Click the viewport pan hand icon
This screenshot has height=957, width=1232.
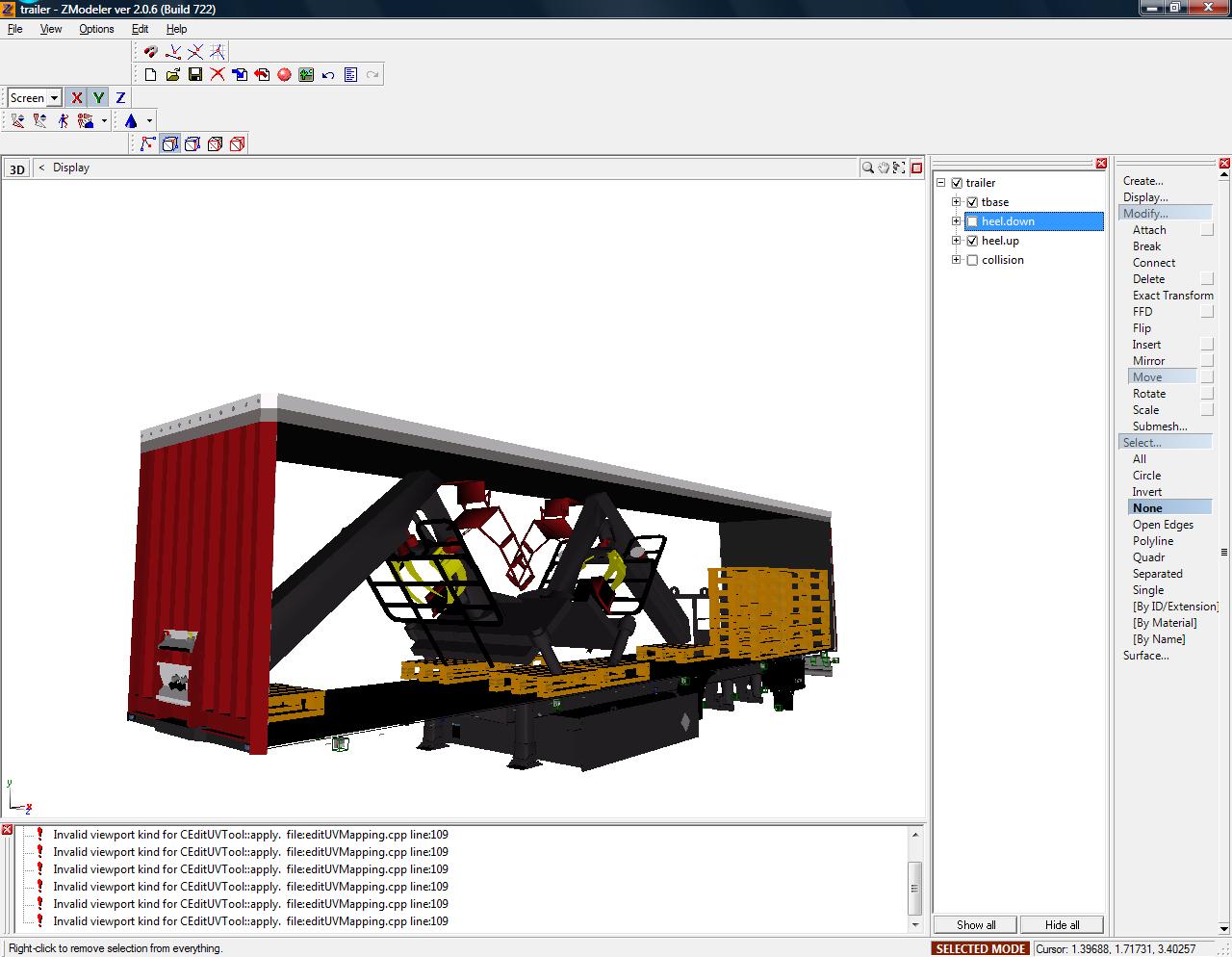883,168
